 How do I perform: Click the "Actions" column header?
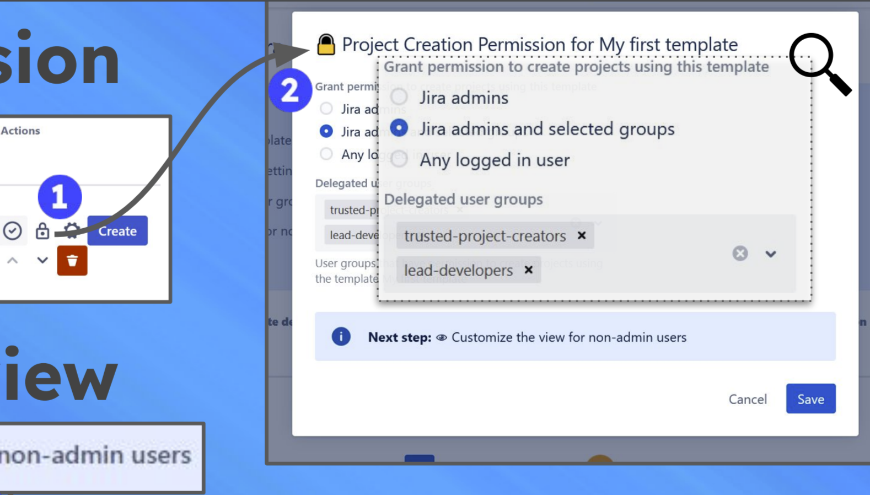coord(21,130)
